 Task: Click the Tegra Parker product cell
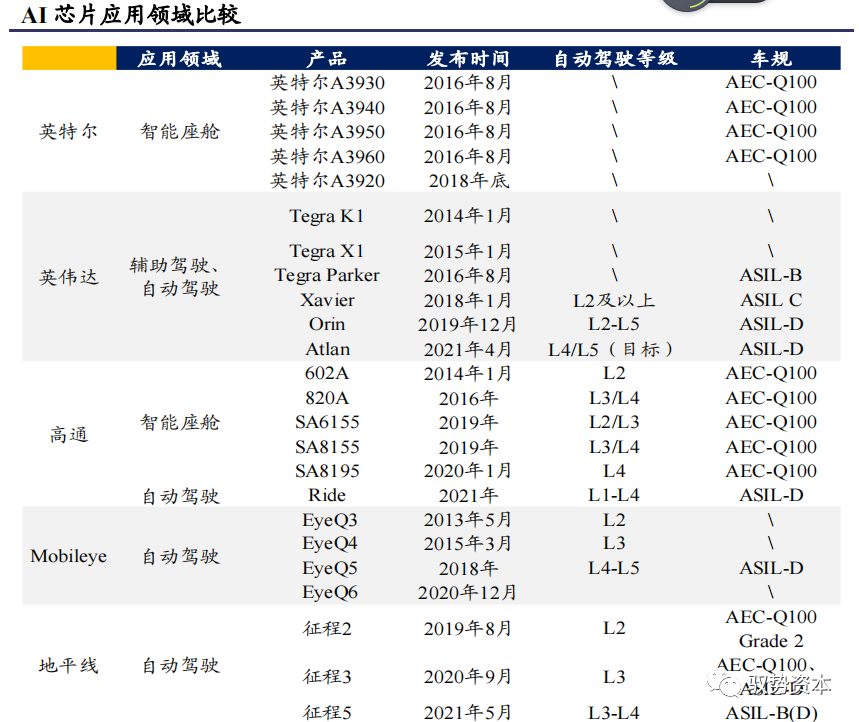click(x=327, y=275)
